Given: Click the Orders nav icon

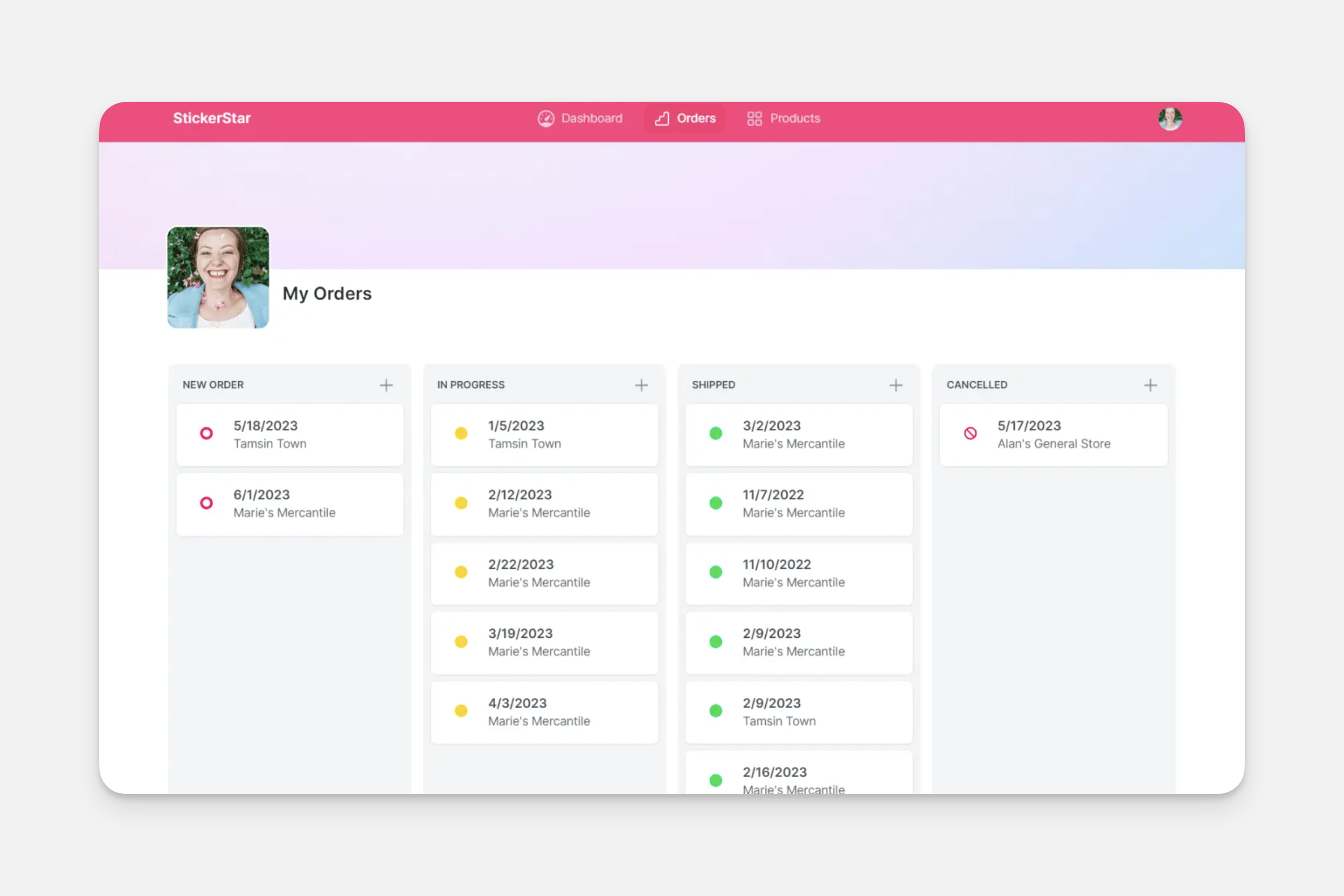Looking at the screenshot, I should pyautogui.click(x=662, y=118).
